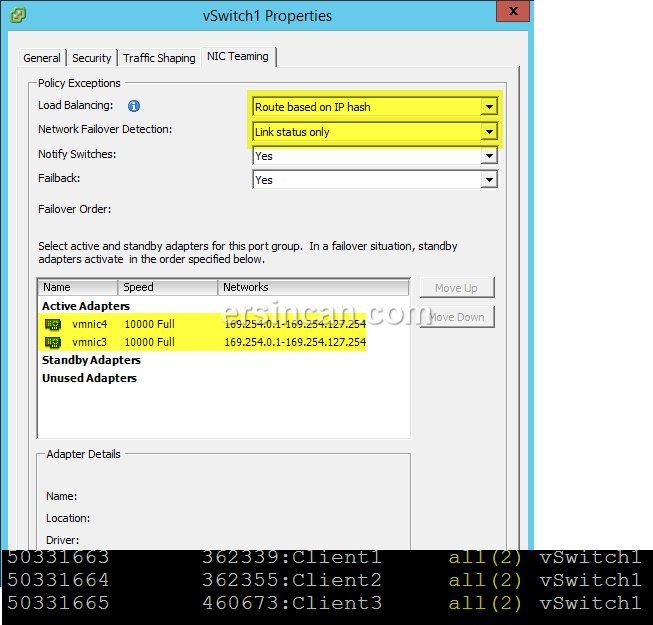Switch to the General tab
The height and width of the screenshot is (625, 653).
[x=42, y=58]
